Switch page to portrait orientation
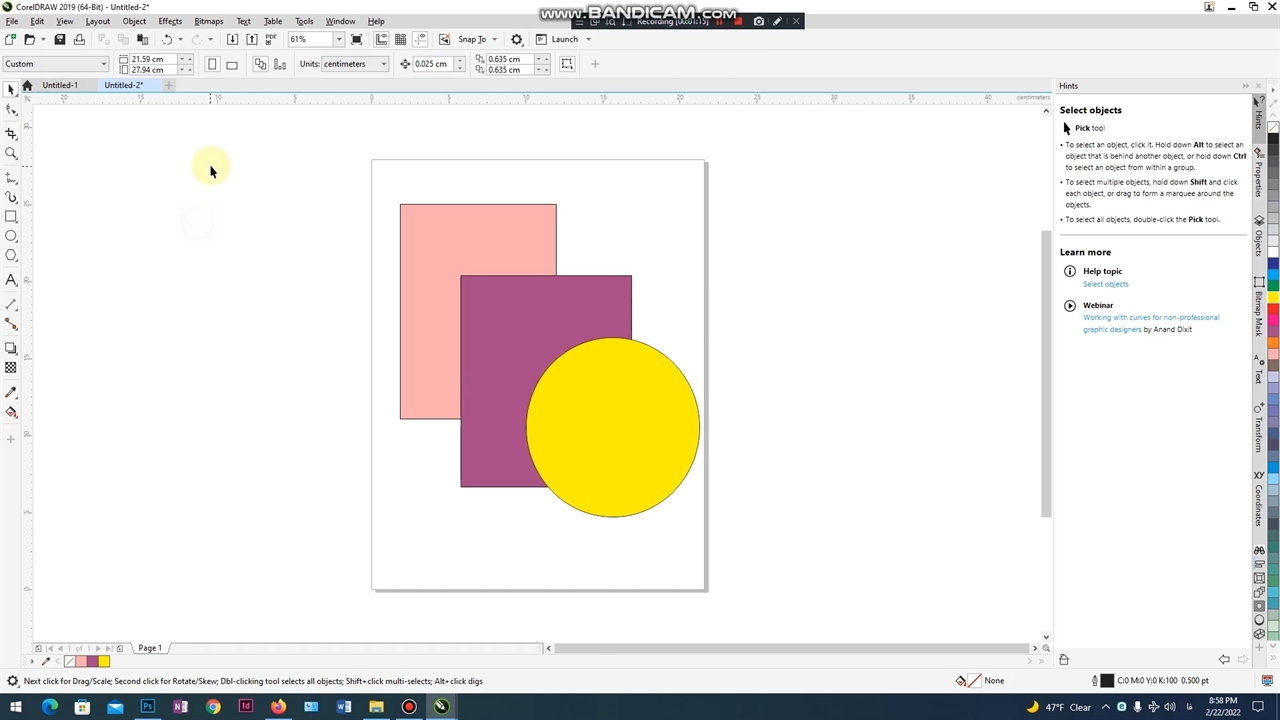Image resolution: width=1280 pixels, height=720 pixels. pyautogui.click(x=212, y=64)
